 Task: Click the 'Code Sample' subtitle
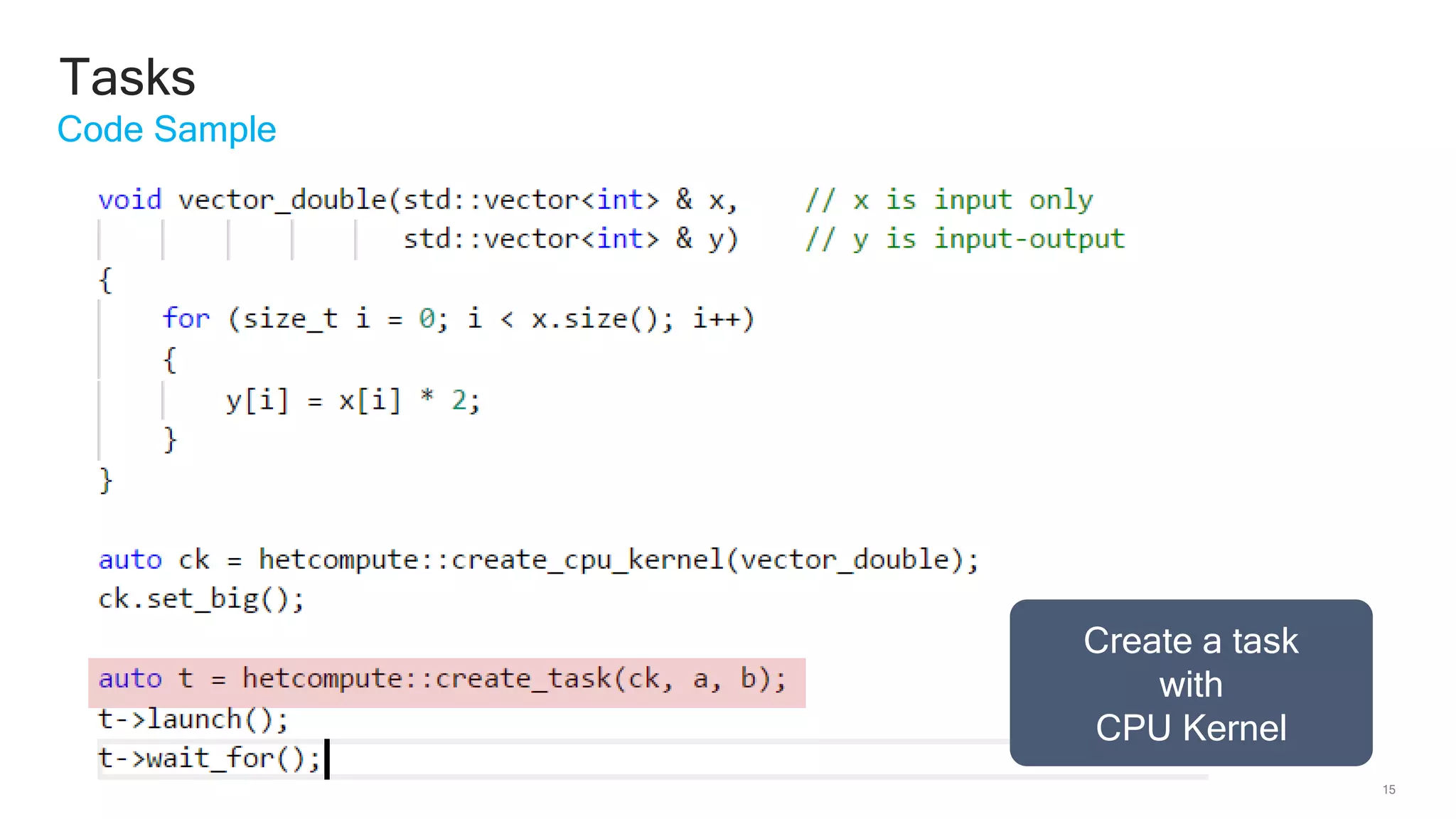click(166, 129)
